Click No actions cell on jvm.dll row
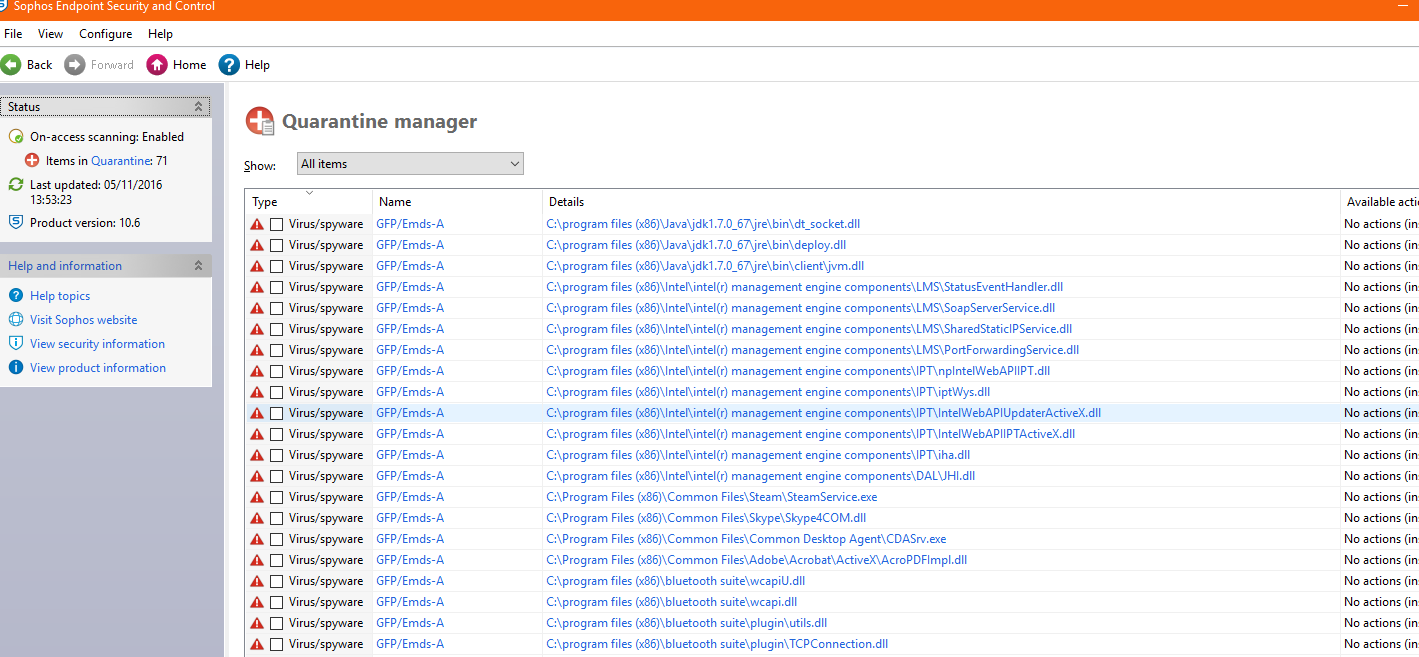This screenshot has height=657, width=1419. [x=1380, y=266]
